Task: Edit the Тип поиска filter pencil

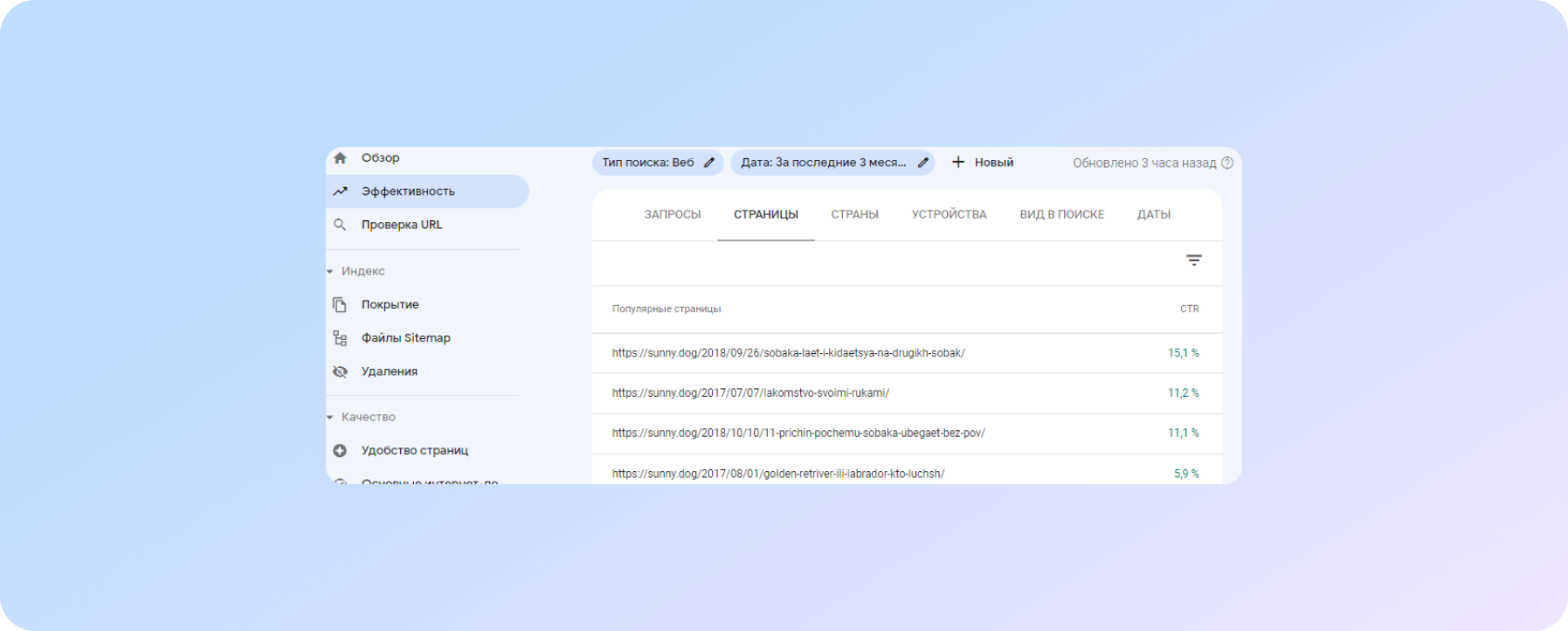Action: 709,163
